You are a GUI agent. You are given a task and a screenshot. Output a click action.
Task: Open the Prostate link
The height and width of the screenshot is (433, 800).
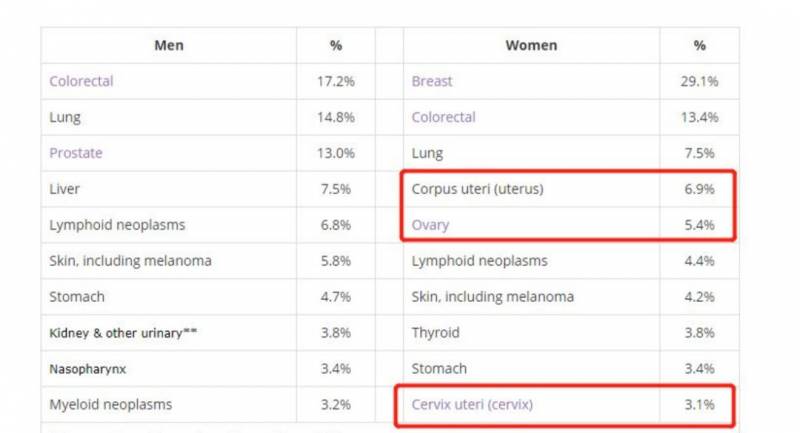[76, 153]
